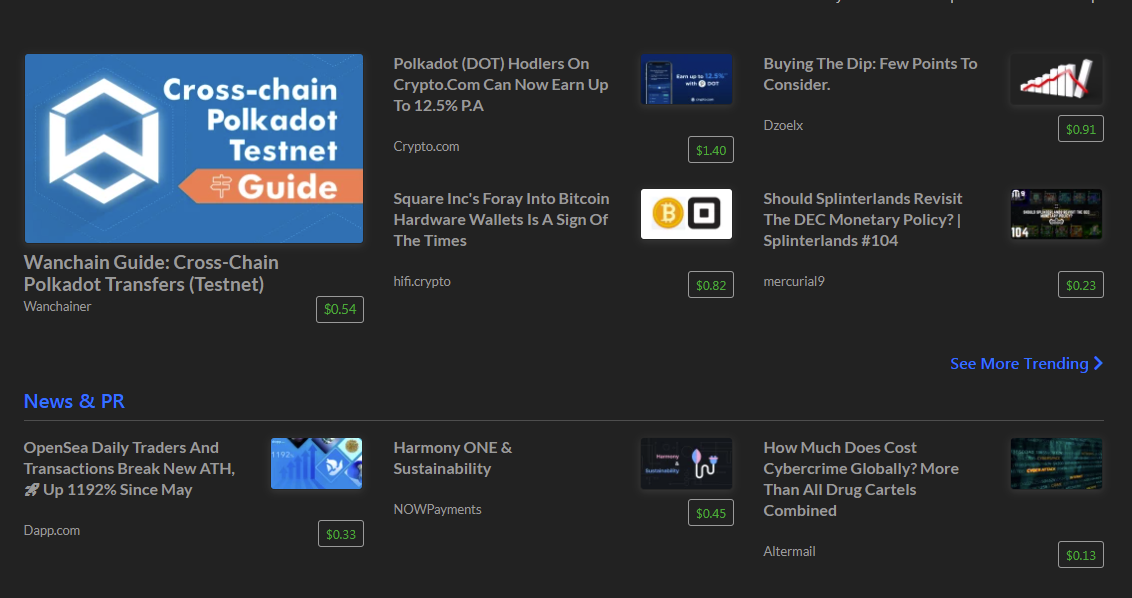The image size is (1132, 598).
Task: Open the 'News & PR' section heading
Action: point(74,401)
